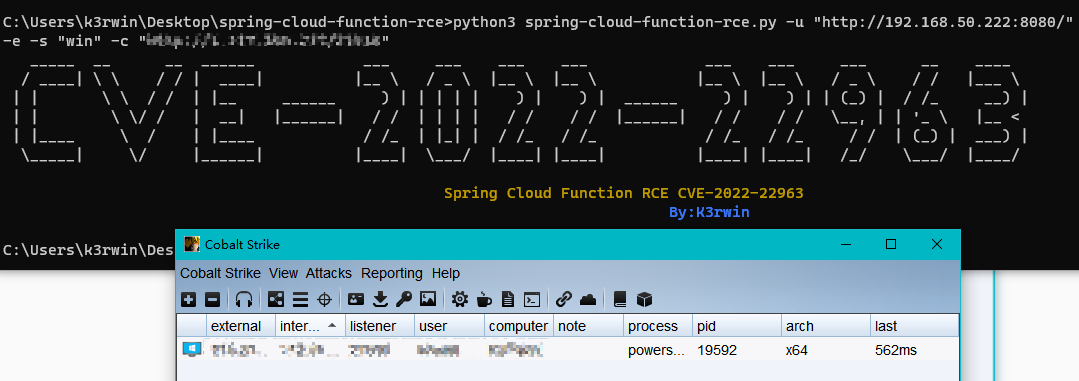Open the Help menu
The image size is (1079, 381).
(x=445, y=273)
